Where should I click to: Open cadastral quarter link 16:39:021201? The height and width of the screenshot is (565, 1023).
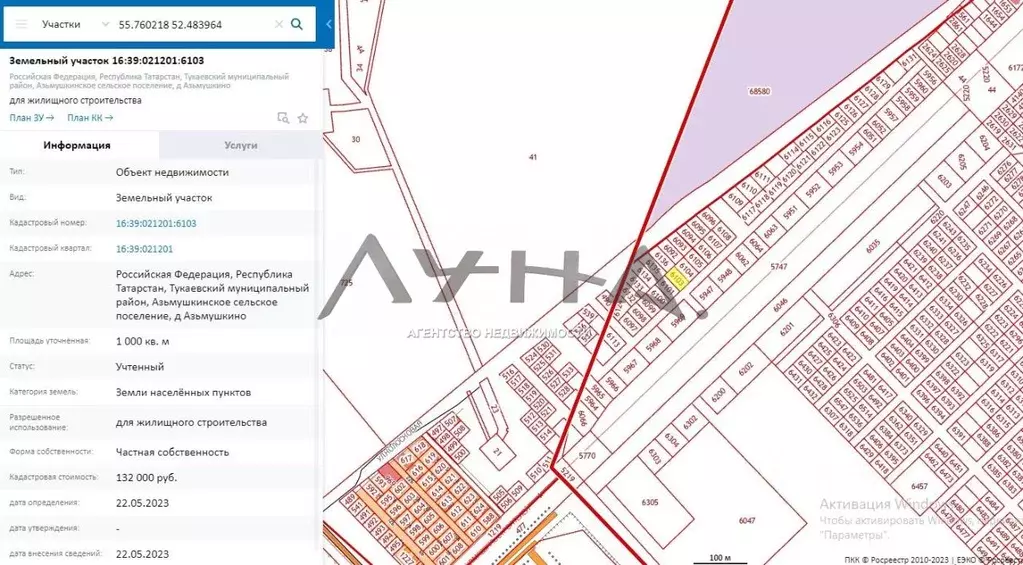(144, 249)
